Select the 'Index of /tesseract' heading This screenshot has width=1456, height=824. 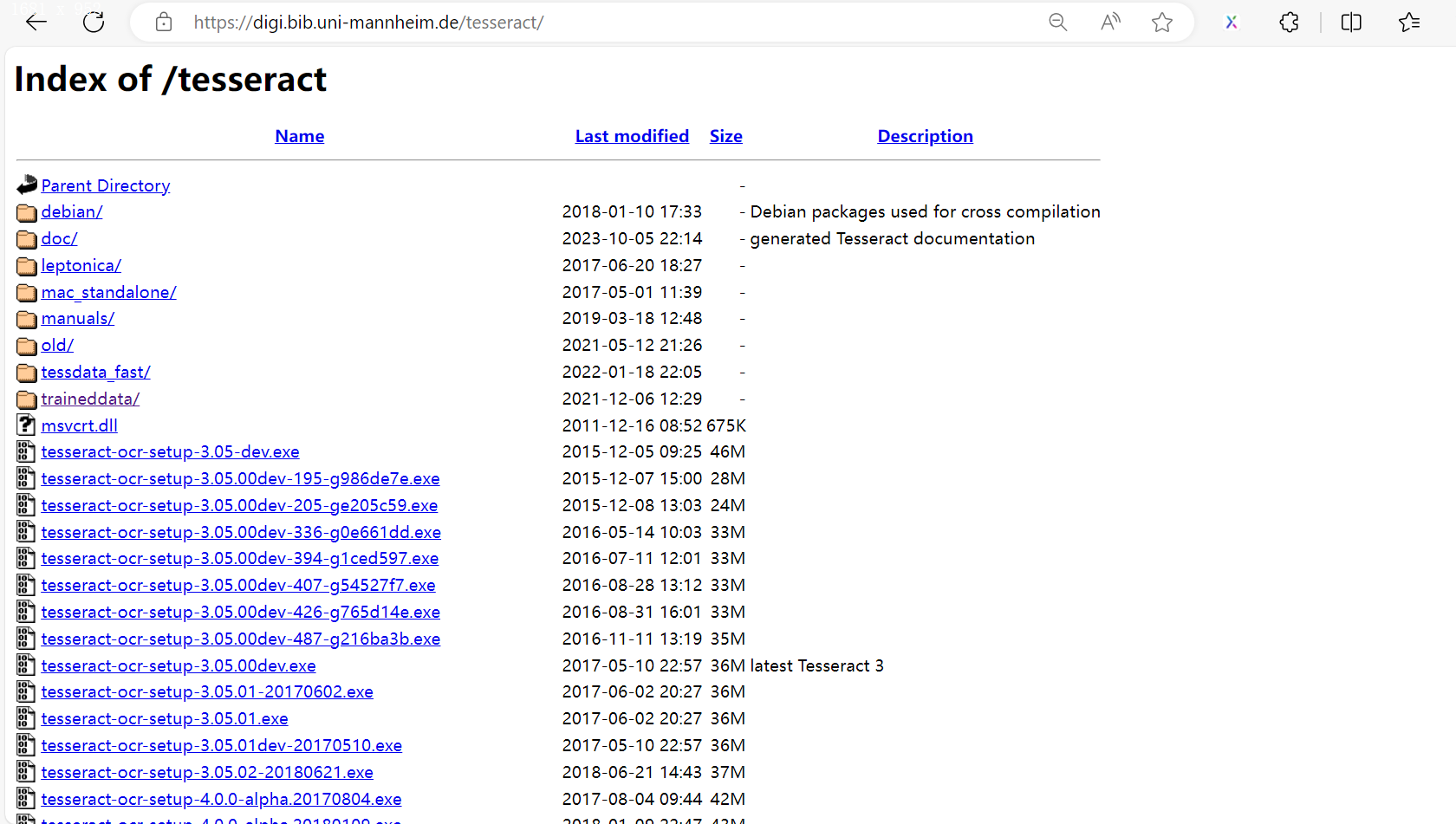[171, 79]
